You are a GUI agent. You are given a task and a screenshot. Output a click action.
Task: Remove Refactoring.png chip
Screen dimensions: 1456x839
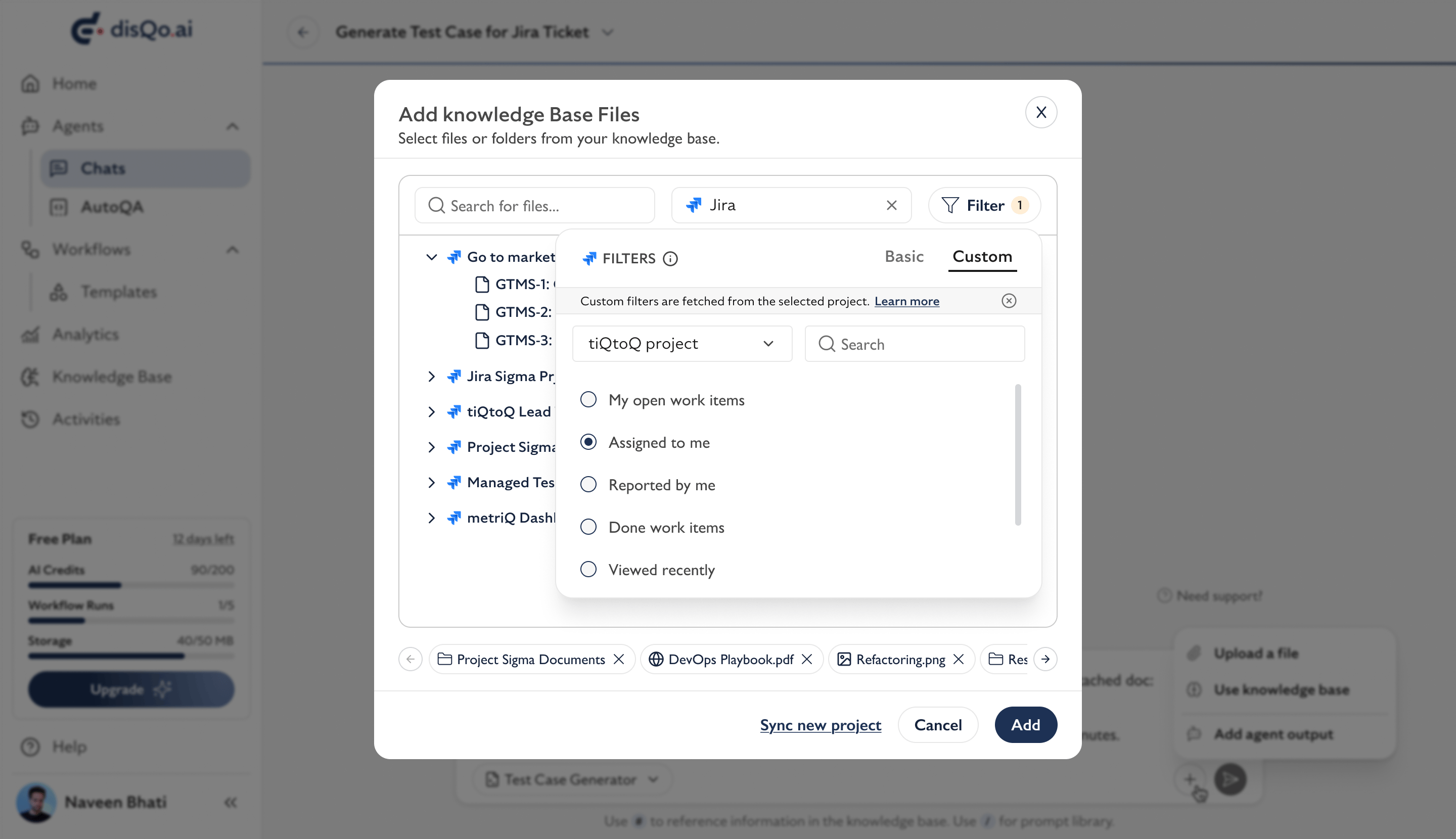click(959, 659)
